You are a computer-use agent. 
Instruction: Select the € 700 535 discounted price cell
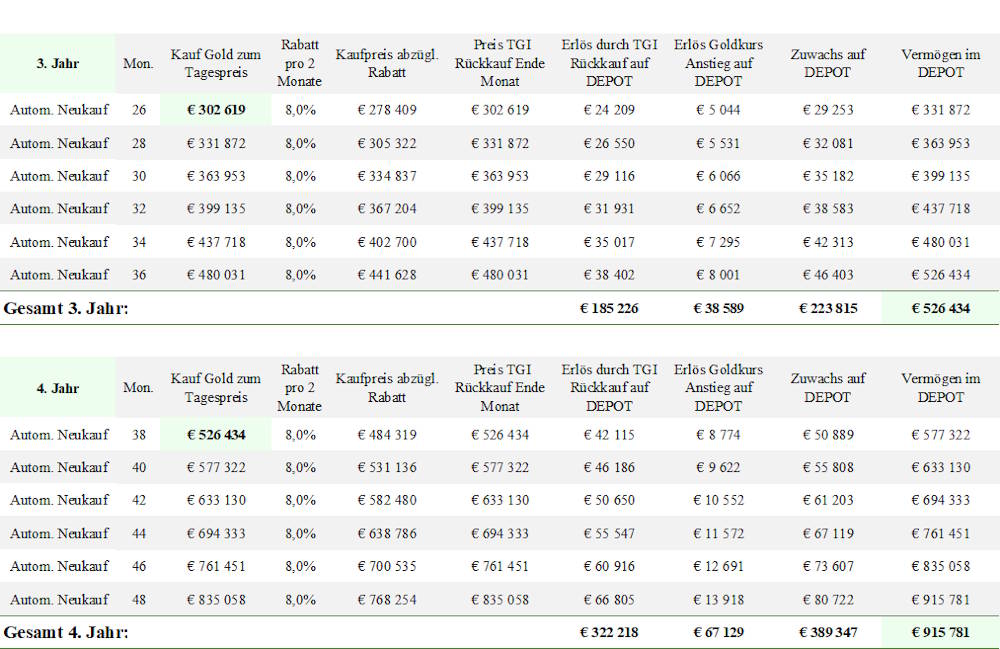[x=387, y=566]
